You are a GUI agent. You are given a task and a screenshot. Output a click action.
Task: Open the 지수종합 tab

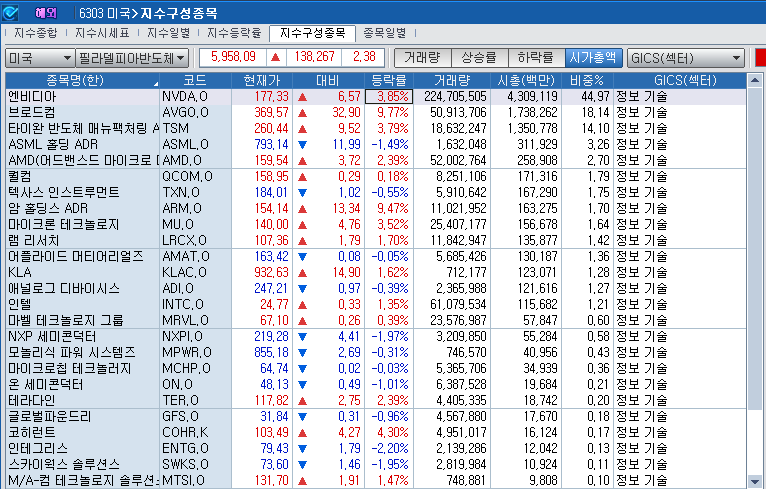(x=35, y=33)
